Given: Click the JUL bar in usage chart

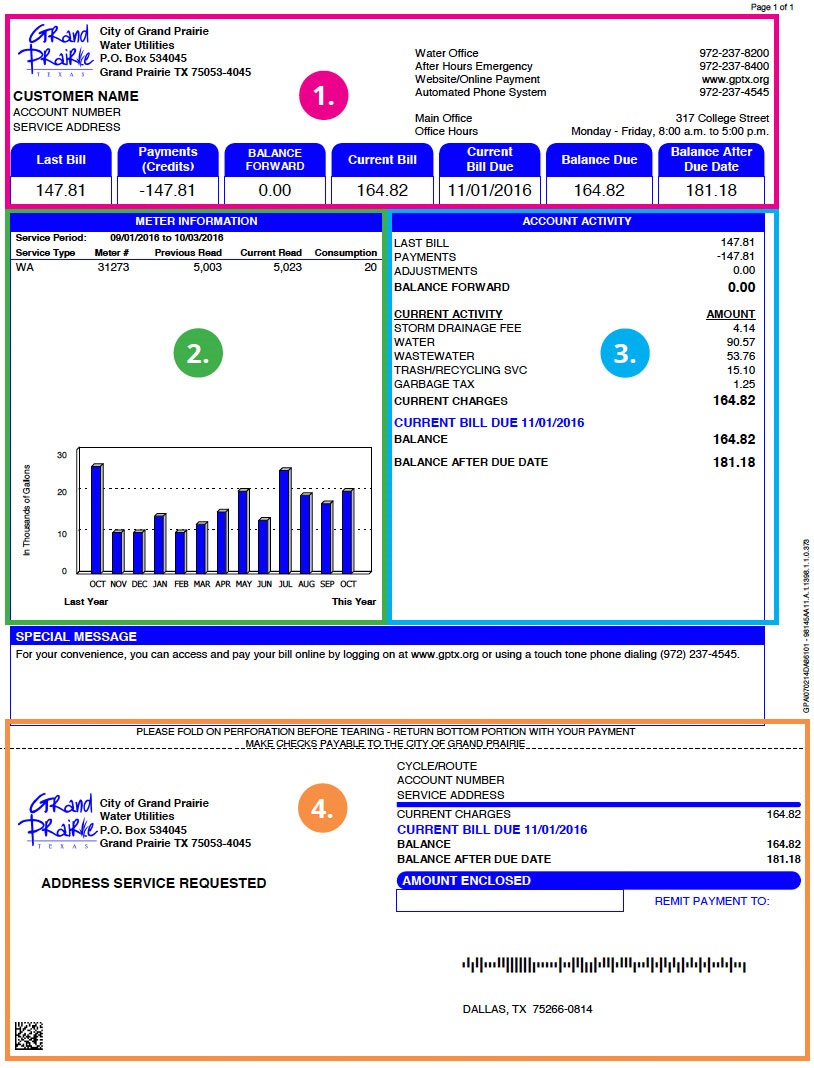Looking at the screenshot, I should pos(285,521).
